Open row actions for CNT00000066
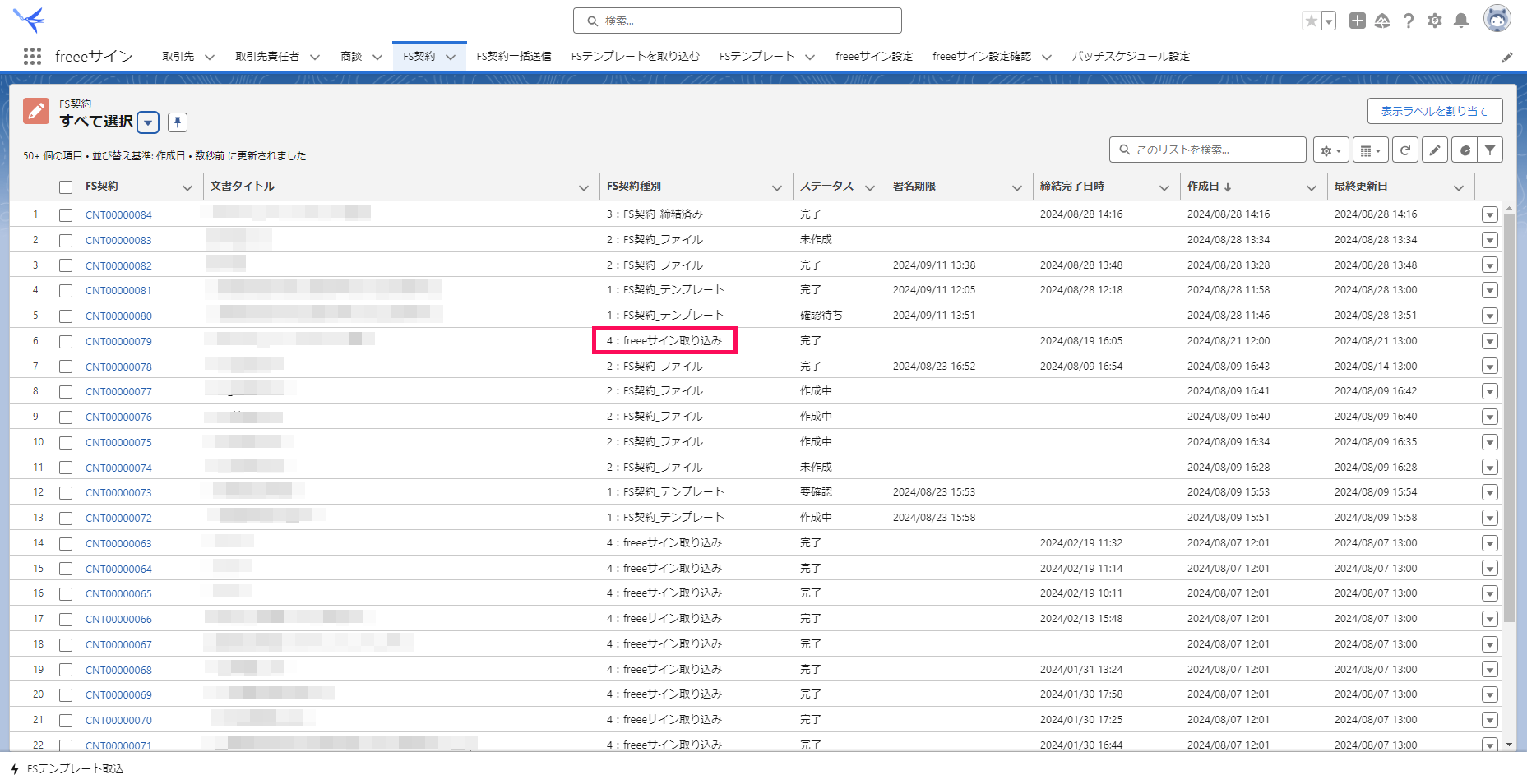Viewport: 1527px width, 784px height. point(1489,619)
